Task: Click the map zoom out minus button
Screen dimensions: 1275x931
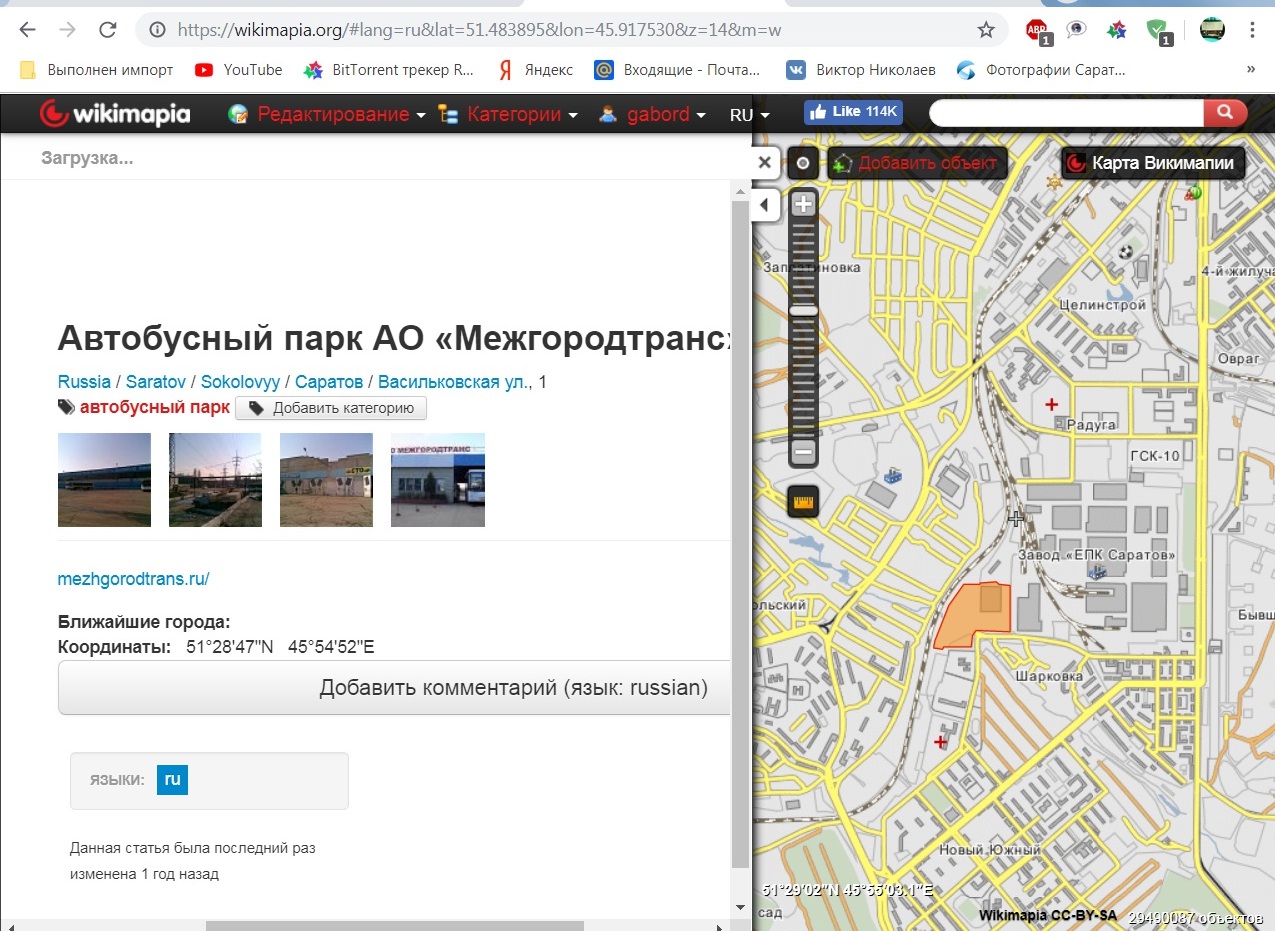Action: coord(803,453)
